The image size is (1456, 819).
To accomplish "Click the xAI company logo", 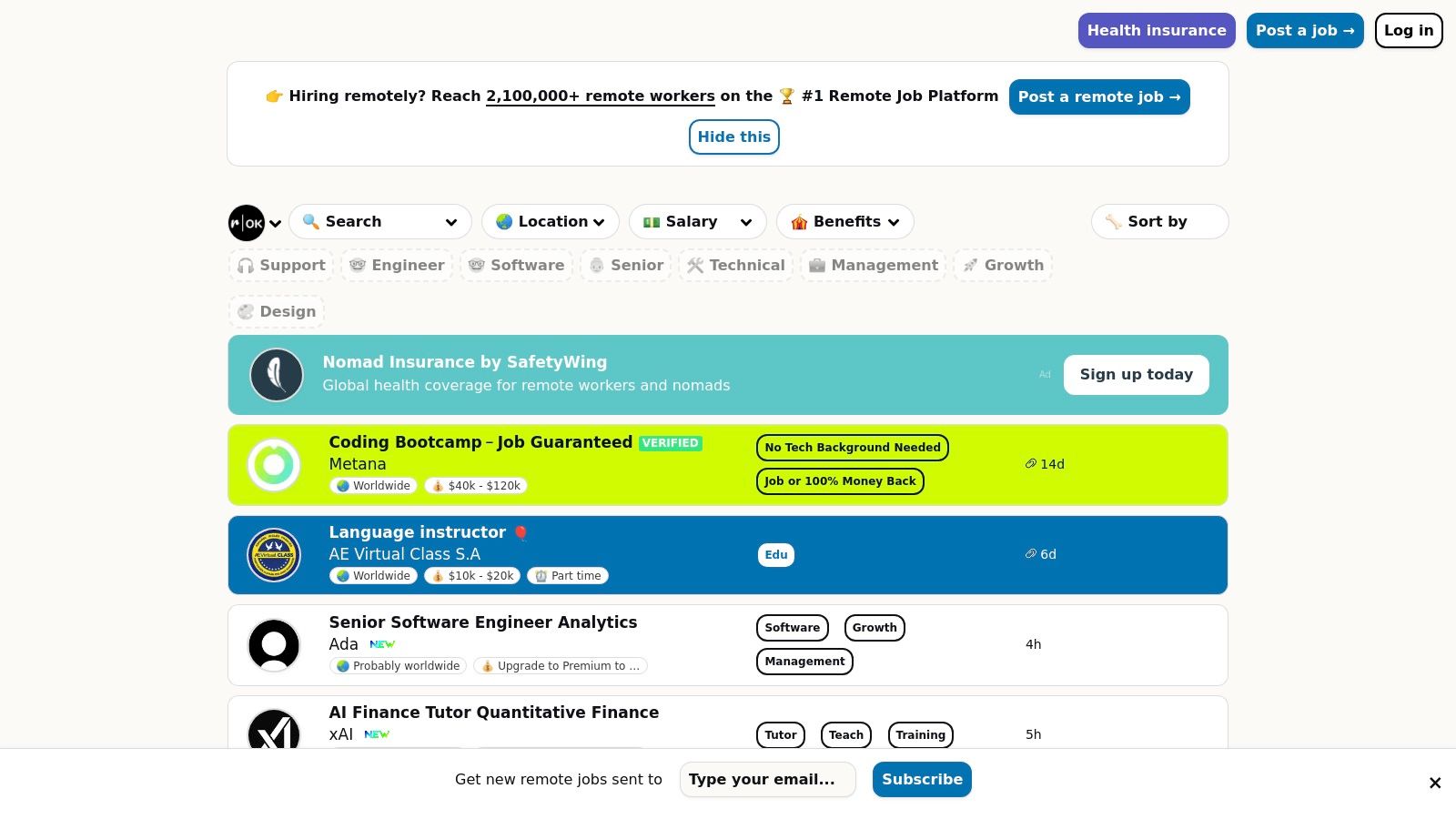I will point(274,733).
